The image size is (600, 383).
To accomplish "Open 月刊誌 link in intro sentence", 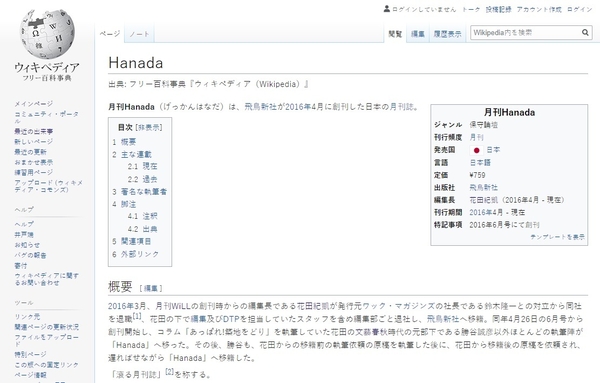I will click(401, 107).
